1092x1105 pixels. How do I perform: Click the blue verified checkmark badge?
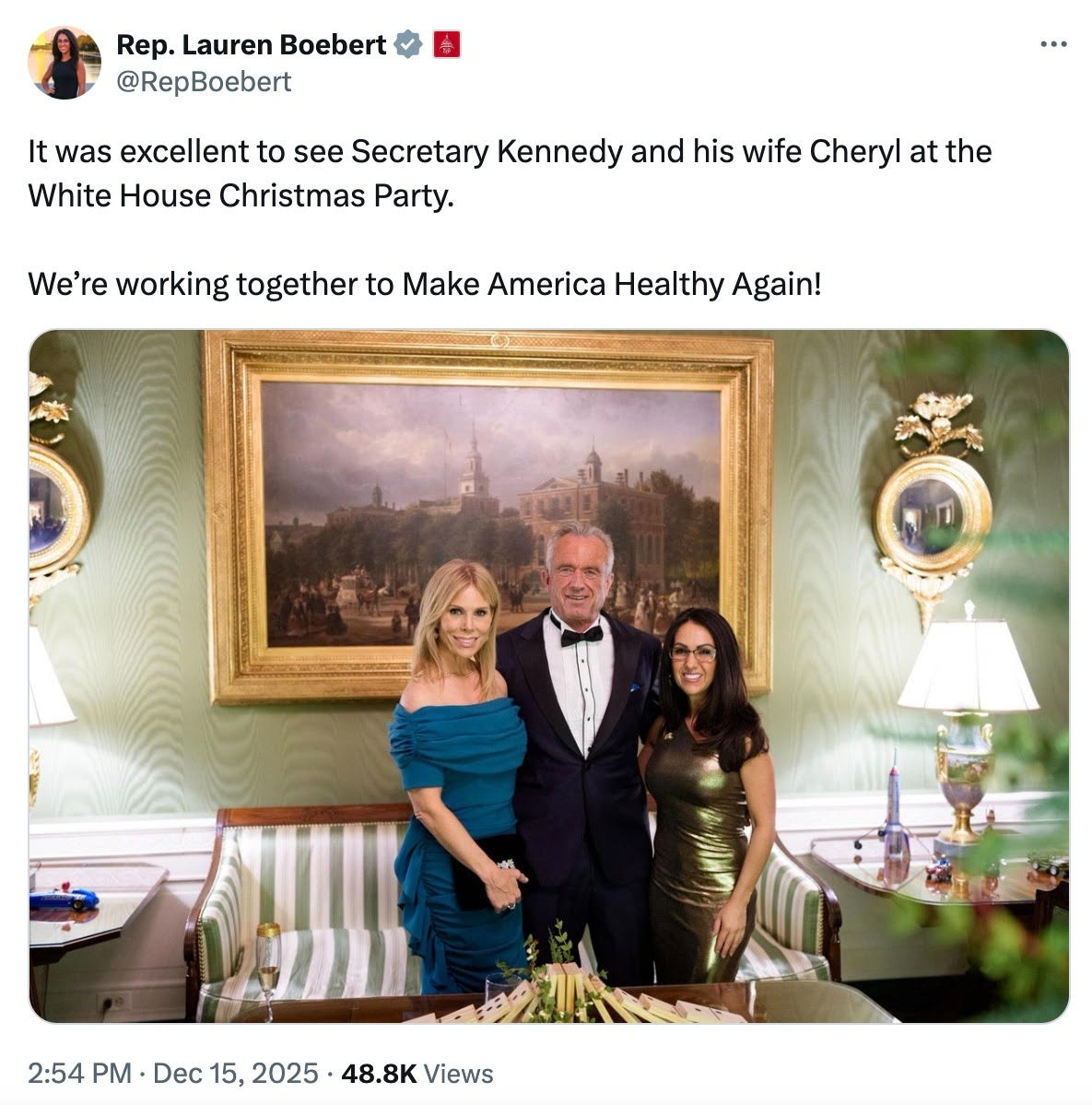[408, 43]
